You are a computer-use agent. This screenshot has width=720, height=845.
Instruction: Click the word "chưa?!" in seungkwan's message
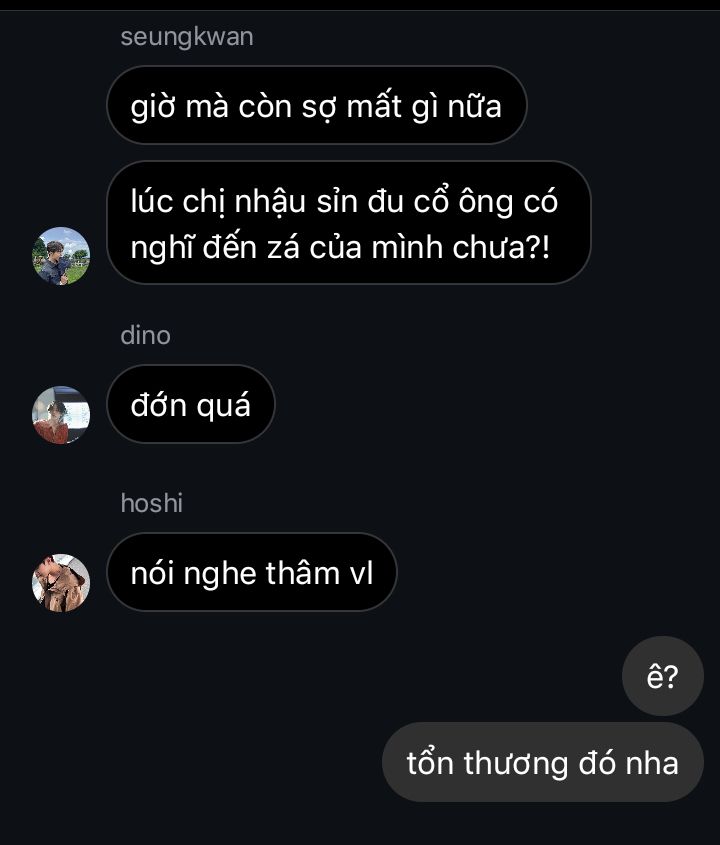click(501, 248)
